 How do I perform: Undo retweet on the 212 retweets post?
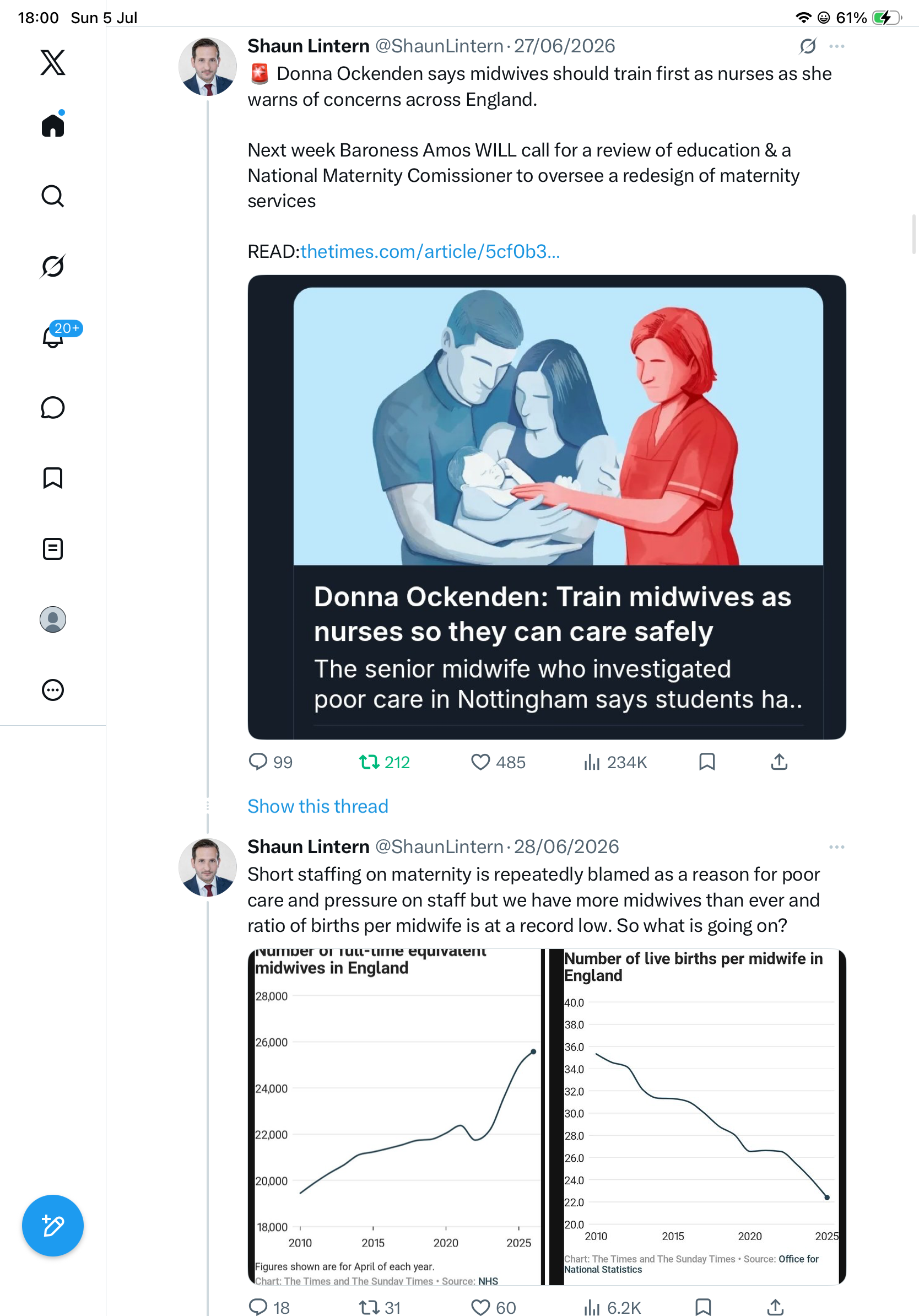(x=384, y=762)
